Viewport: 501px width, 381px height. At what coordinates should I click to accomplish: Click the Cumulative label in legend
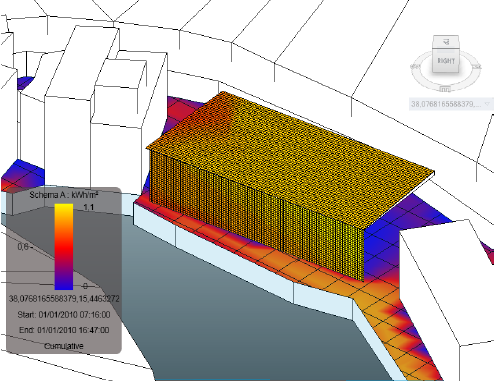click(64, 346)
